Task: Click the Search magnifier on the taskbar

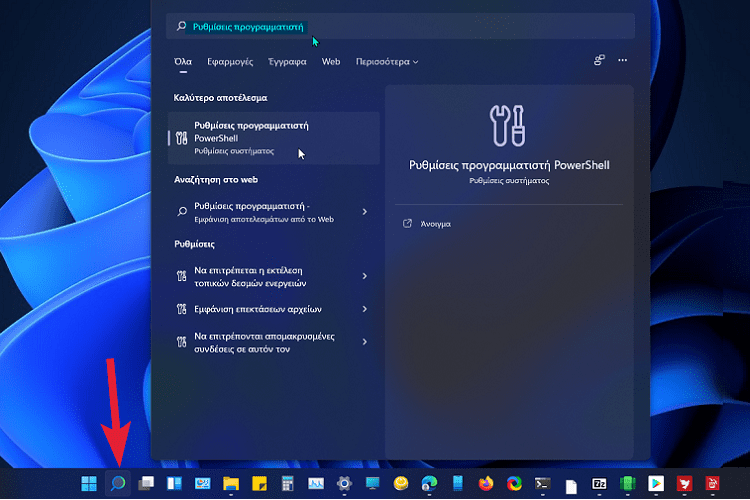Action: point(118,483)
